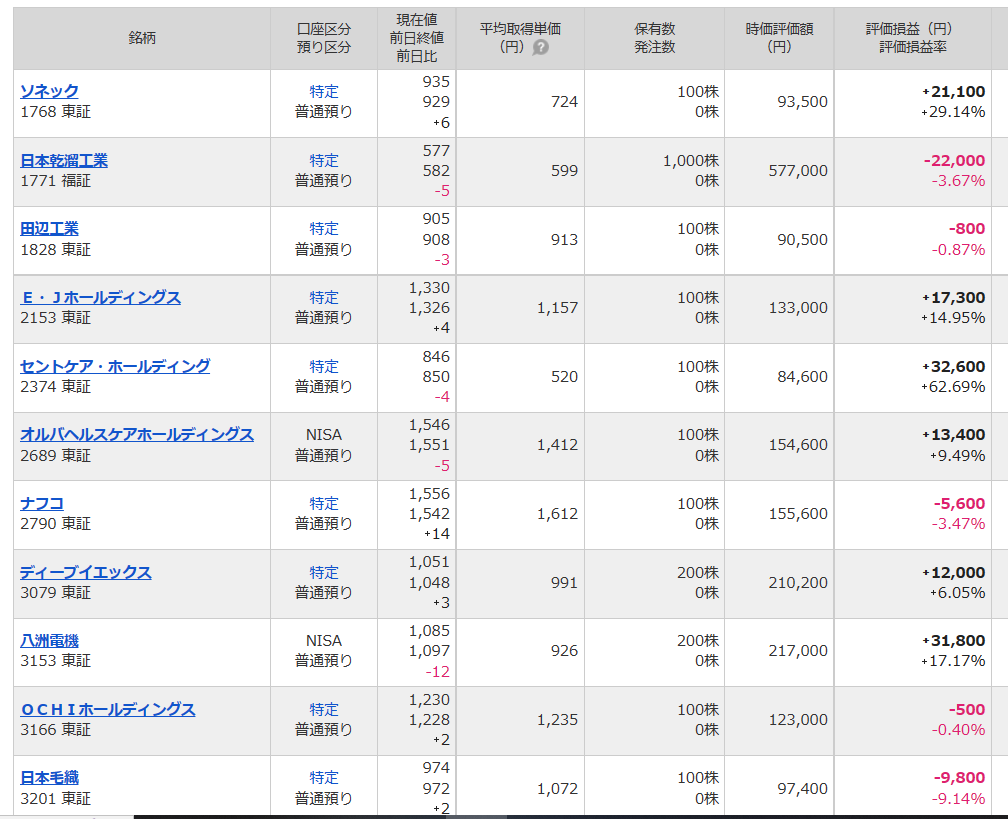Select ソネック profit value +21,100
Screen dimensions: 1008x819
click(953, 91)
